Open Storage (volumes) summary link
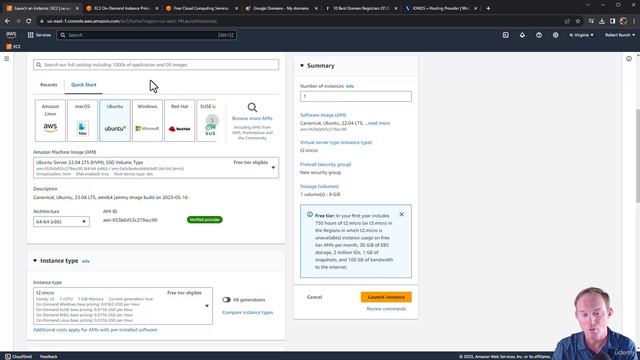This screenshot has height=360, width=640. click(319, 187)
